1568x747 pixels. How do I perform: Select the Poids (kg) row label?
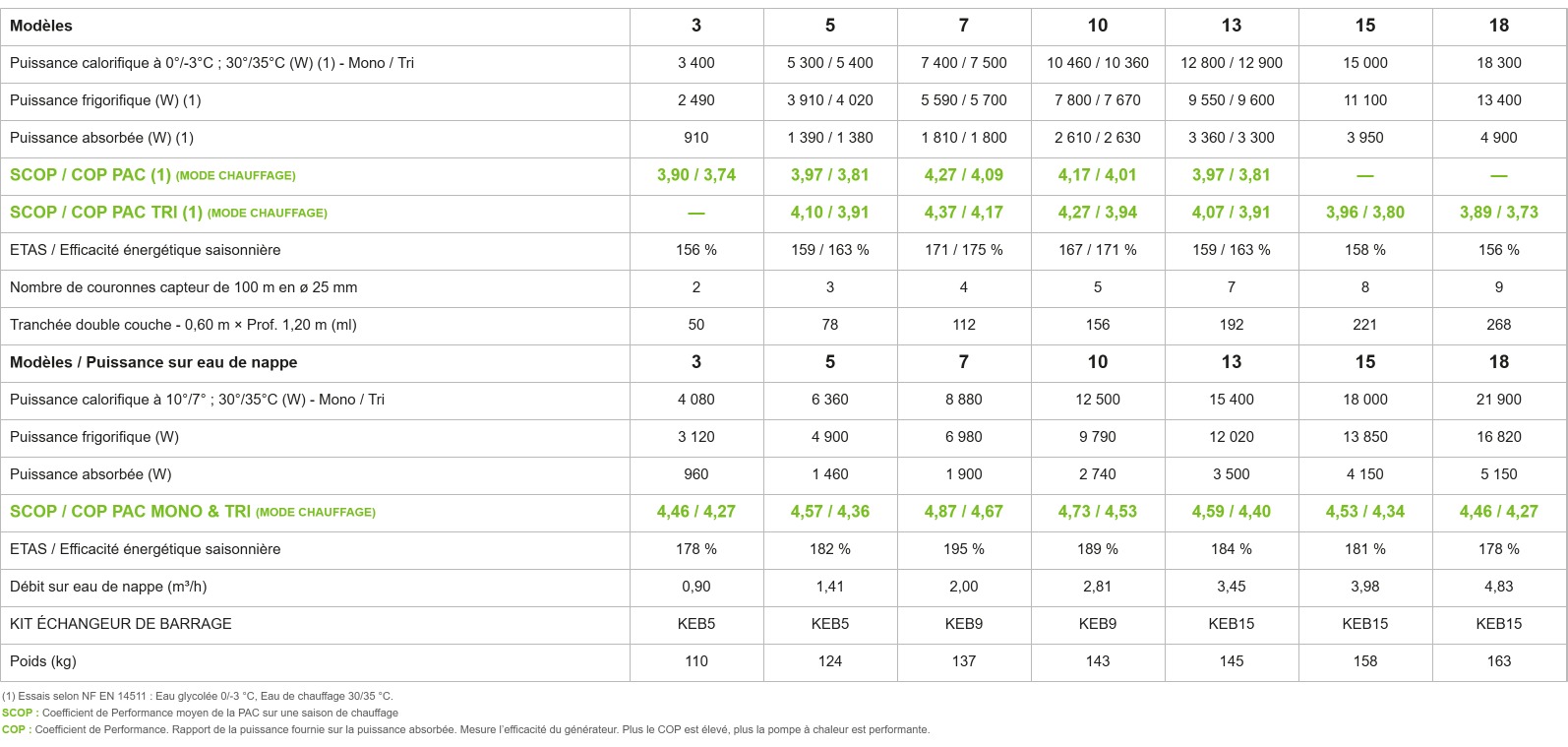(x=43, y=661)
